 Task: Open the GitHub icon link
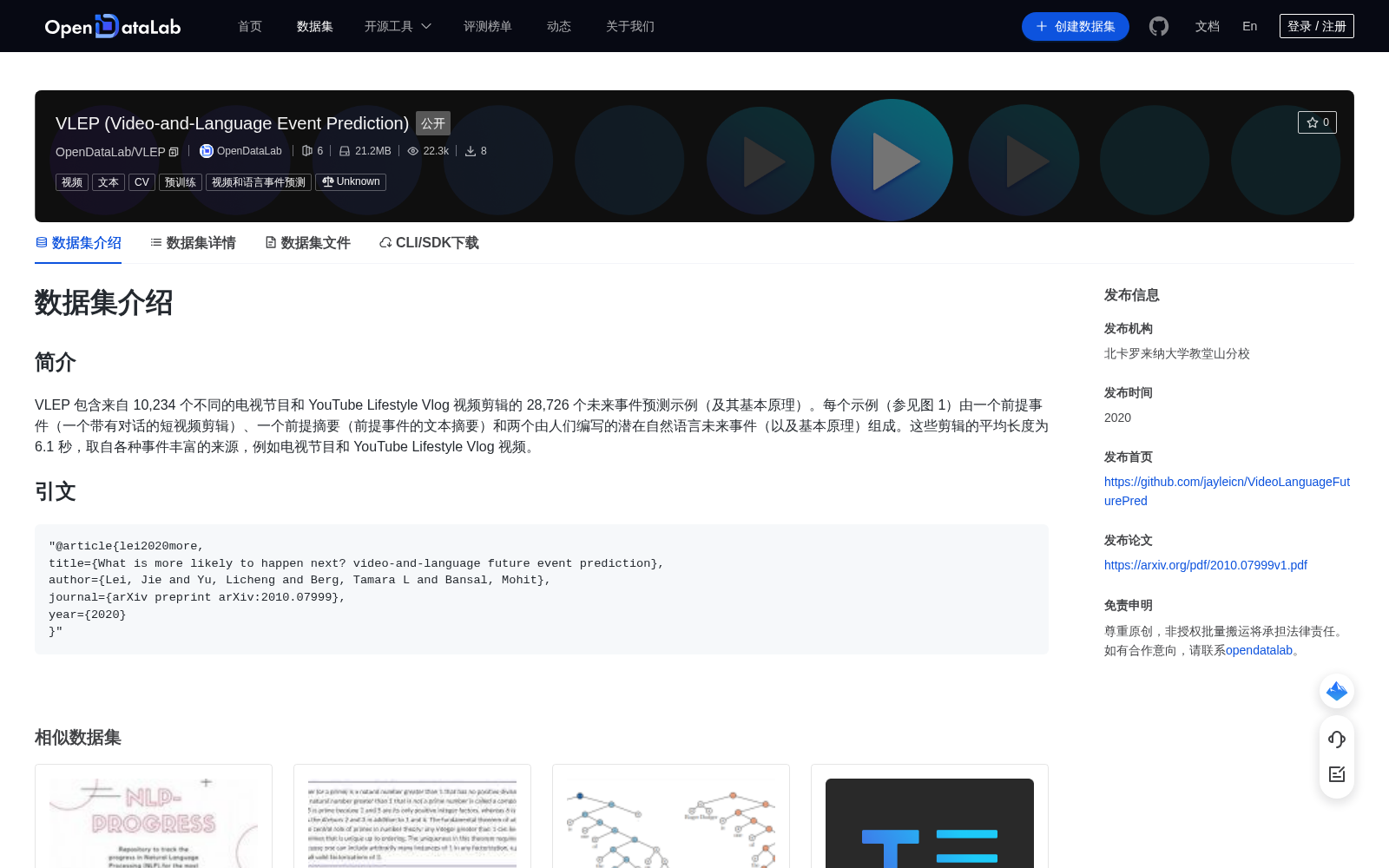tap(1159, 26)
